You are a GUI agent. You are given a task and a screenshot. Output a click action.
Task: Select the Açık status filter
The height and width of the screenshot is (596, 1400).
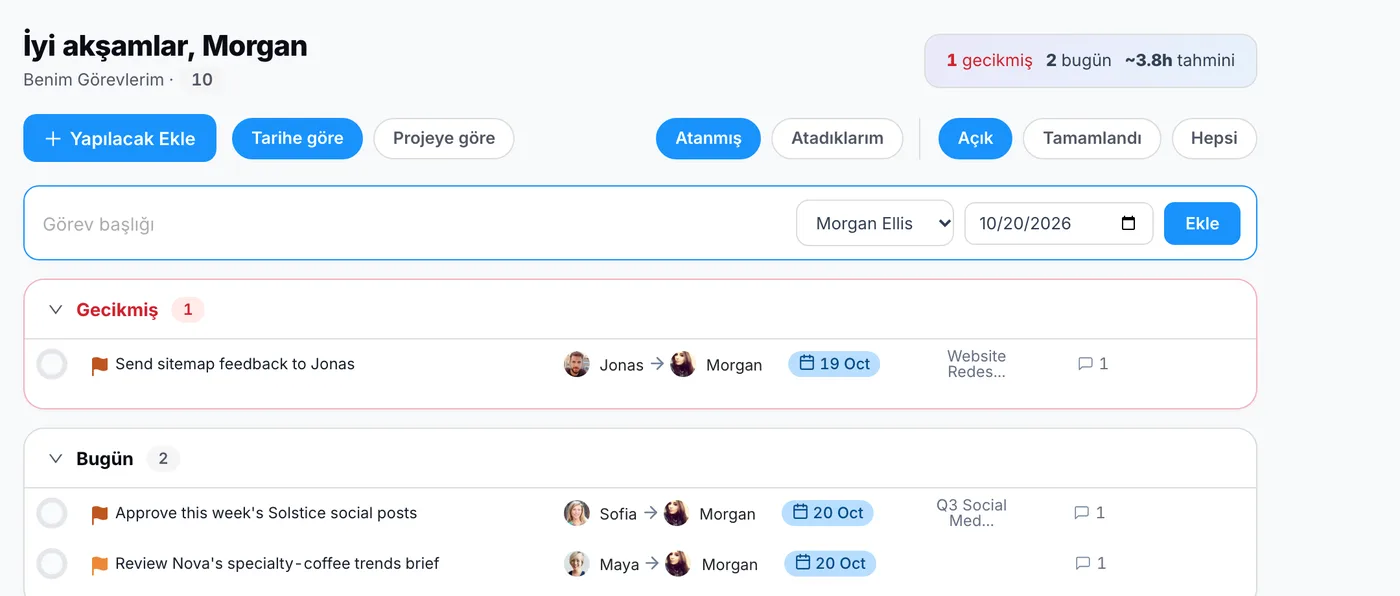pyautogui.click(x=975, y=139)
